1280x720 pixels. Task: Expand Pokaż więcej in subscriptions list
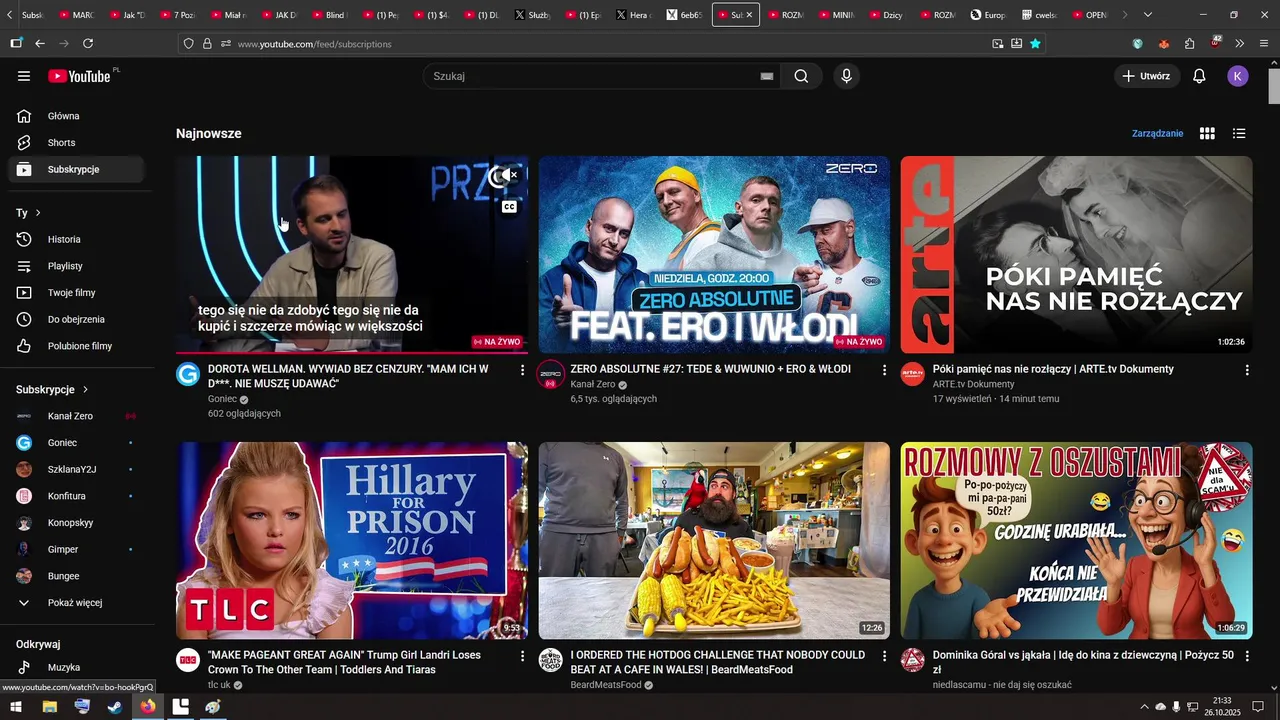pyautogui.click(x=76, y=603)
